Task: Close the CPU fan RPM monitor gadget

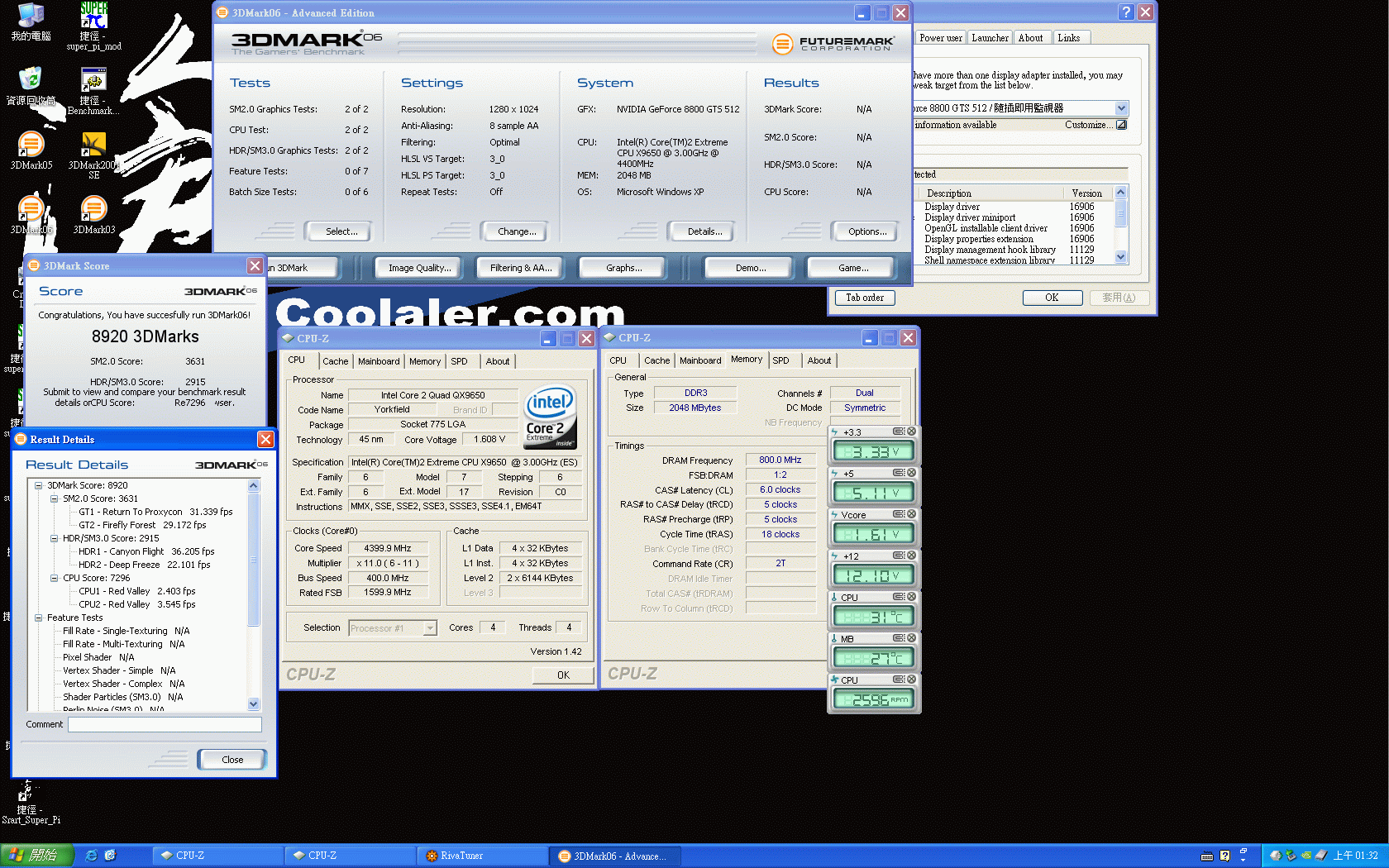Action: click(911, 680)
